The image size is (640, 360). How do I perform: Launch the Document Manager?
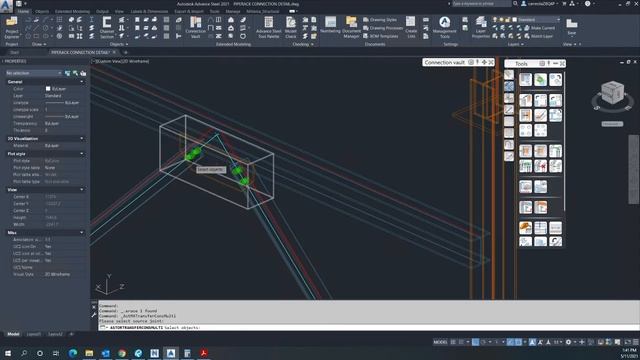tap(351, 27)
